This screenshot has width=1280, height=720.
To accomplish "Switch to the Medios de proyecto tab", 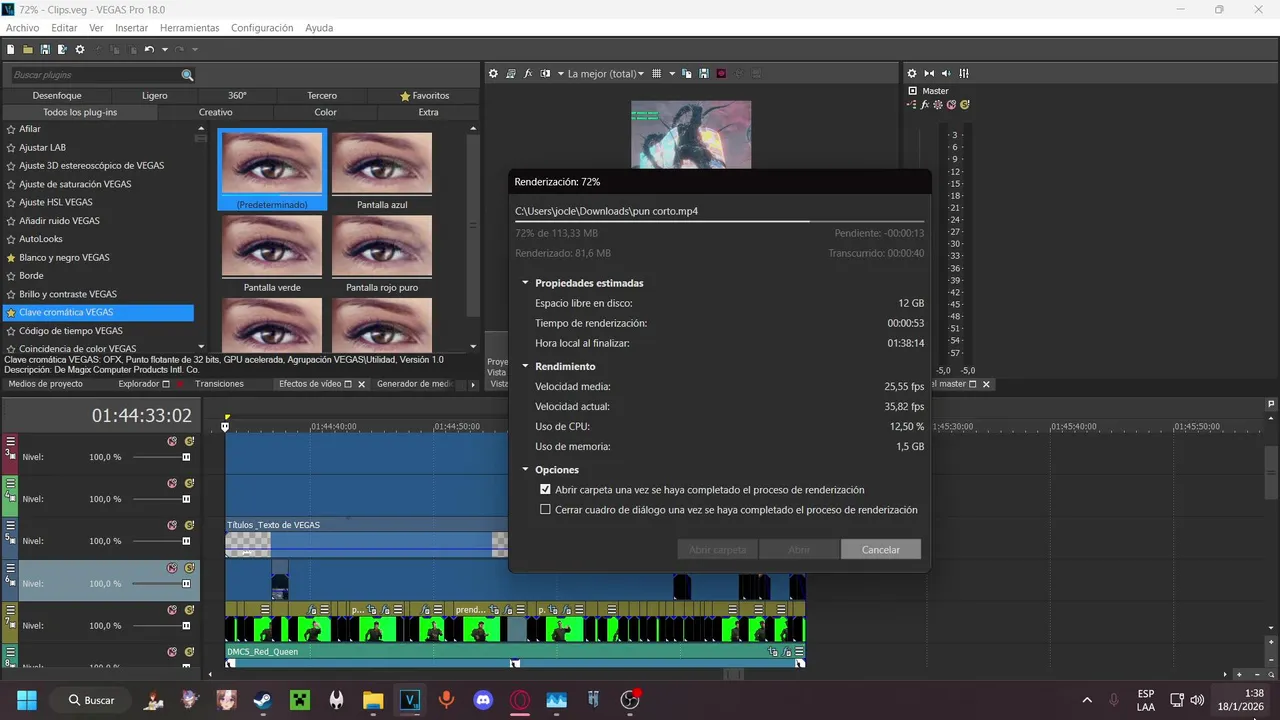I will (x=45, y=384).
